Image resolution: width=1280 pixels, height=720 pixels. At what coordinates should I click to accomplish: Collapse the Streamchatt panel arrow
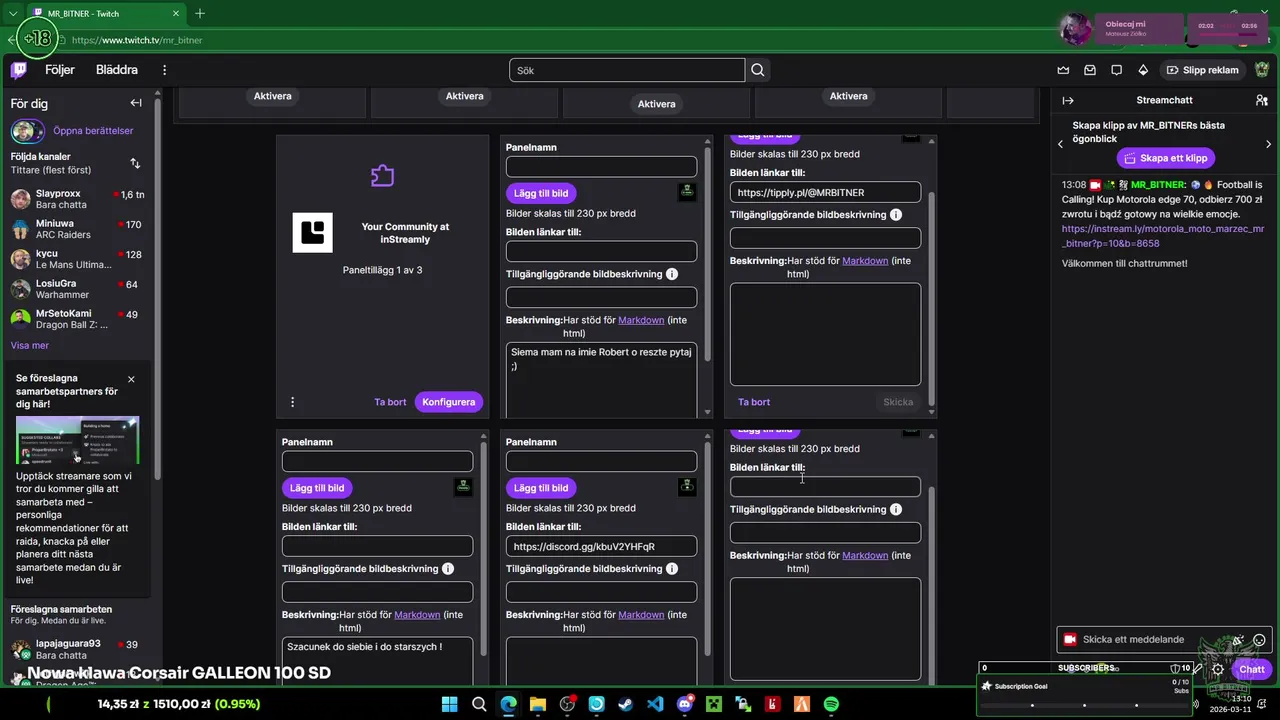click(x=1068, y=100)
